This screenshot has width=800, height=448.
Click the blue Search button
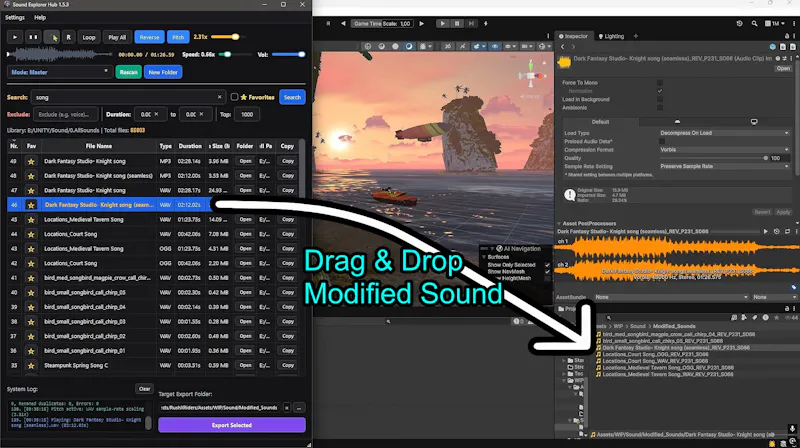click(292, 97)
